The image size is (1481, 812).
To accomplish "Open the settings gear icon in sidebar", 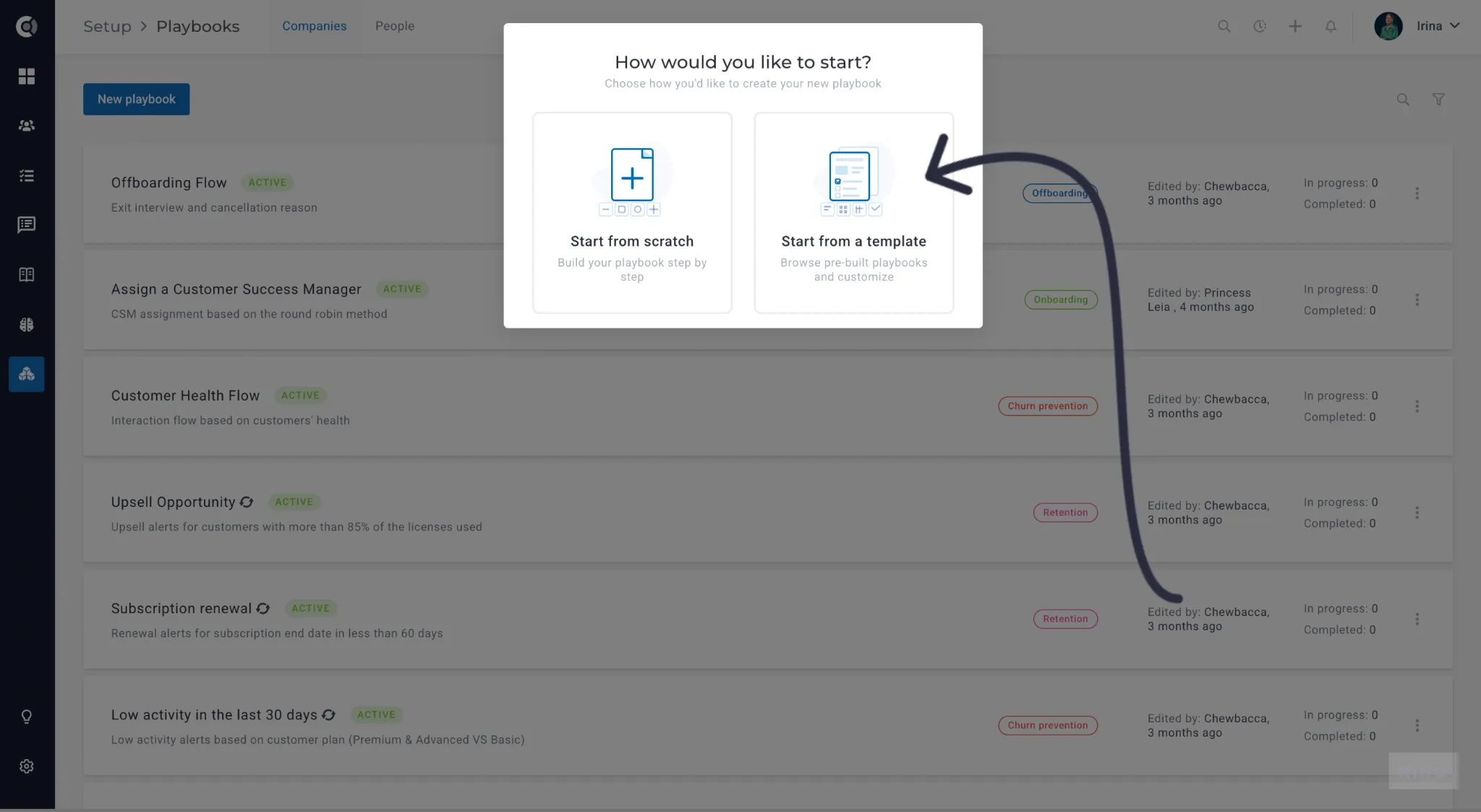I will [x=27, y=766].
